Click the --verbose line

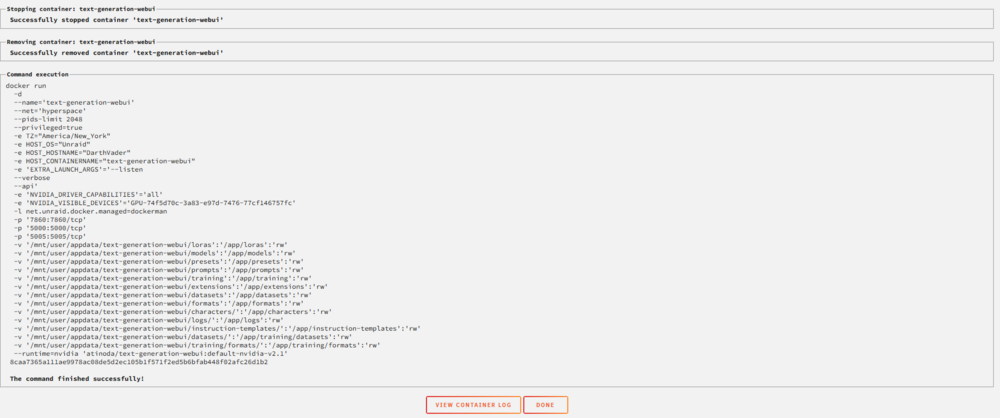tap(32, 177)
